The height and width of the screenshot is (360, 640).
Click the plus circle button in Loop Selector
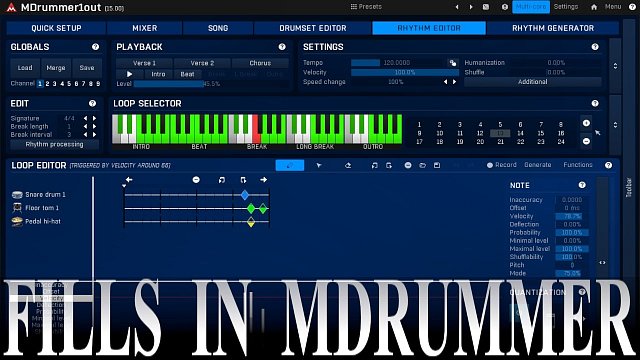tap(586, 123)
